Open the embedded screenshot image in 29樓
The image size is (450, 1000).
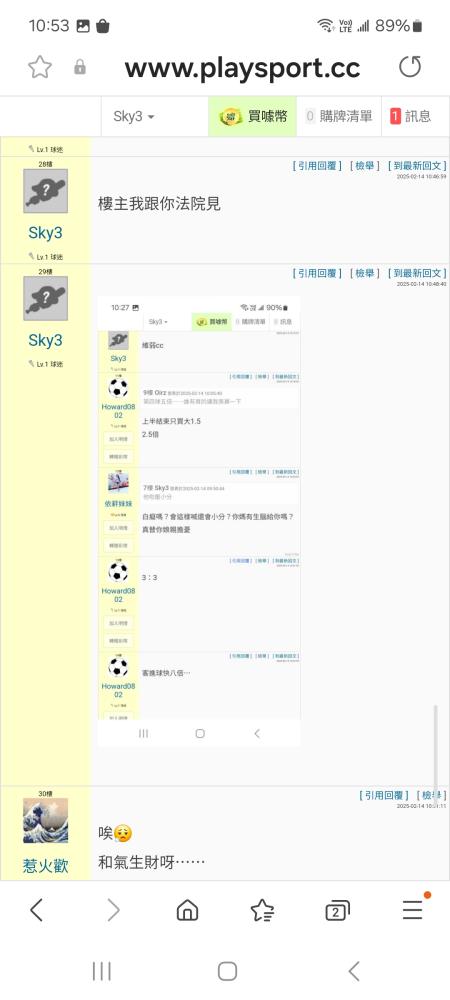199,521
